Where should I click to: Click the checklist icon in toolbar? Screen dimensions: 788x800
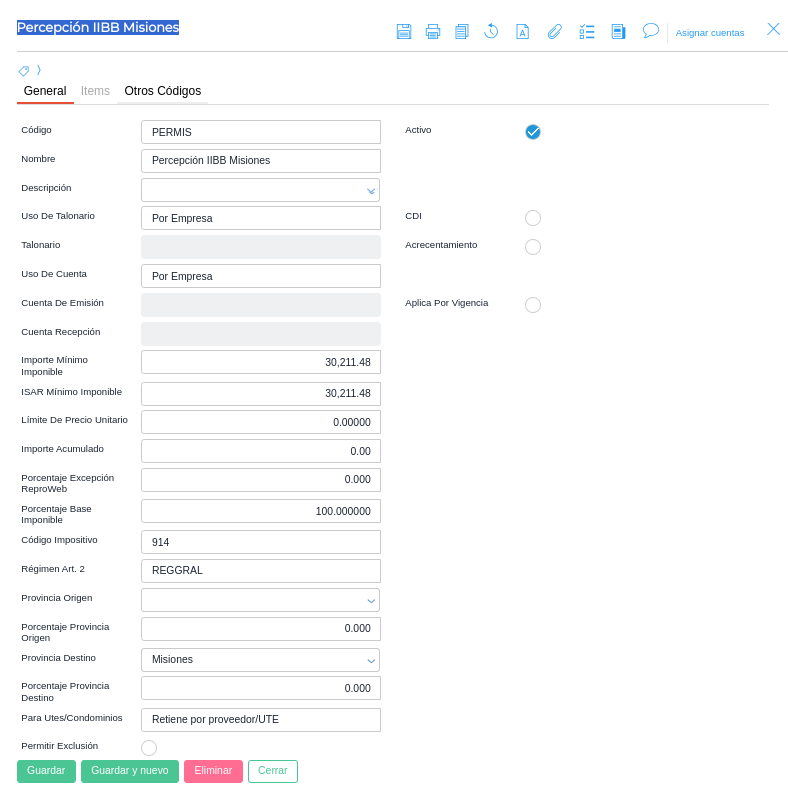(587, 32)
